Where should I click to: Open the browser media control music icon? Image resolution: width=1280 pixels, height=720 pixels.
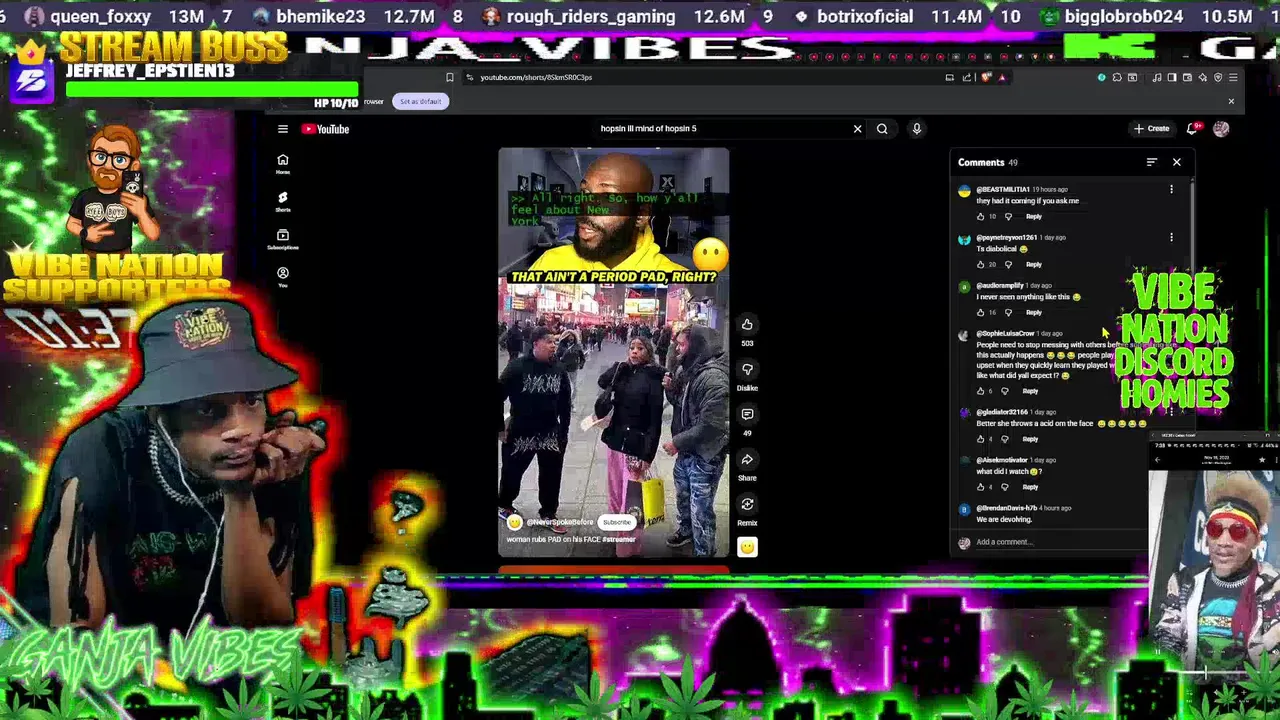pos(1157,77)
